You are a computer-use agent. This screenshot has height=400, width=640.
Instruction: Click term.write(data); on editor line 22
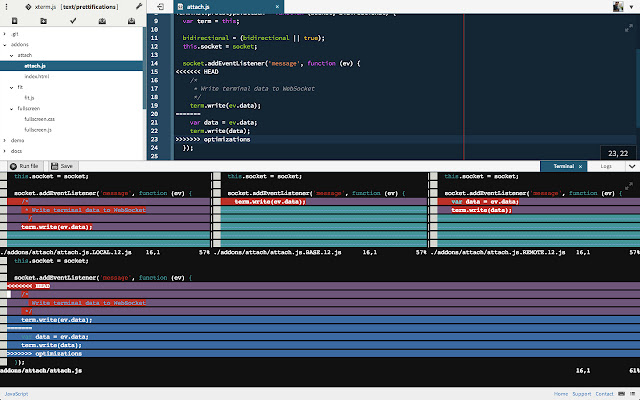tap(220, 131)
